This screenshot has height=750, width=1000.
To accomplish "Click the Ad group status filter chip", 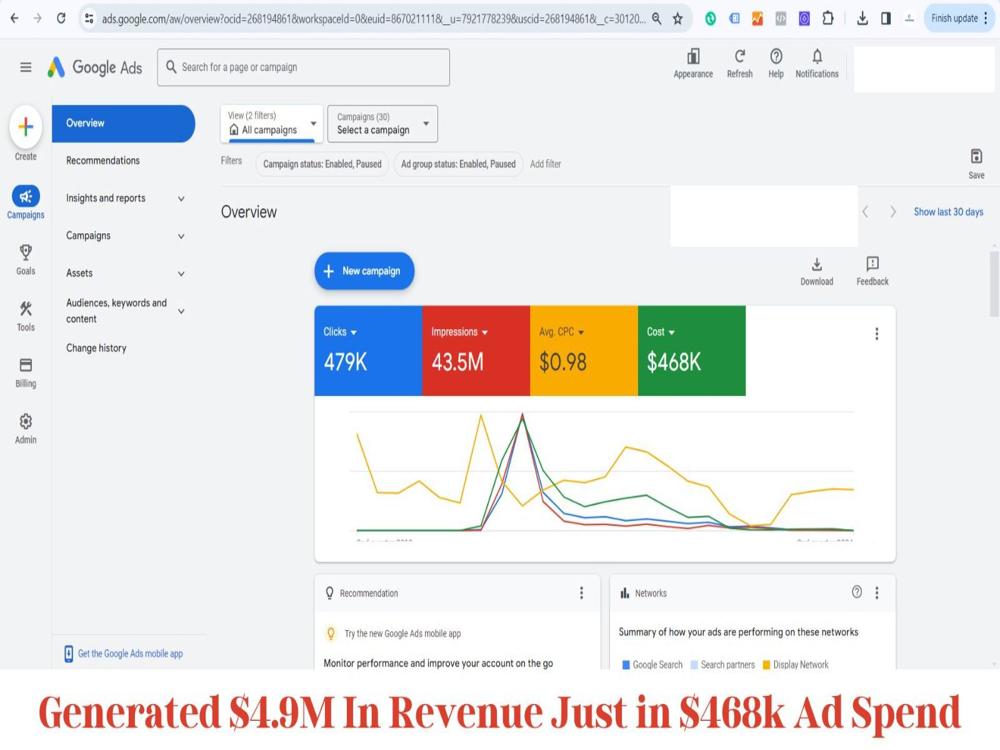I will (458, 164).
